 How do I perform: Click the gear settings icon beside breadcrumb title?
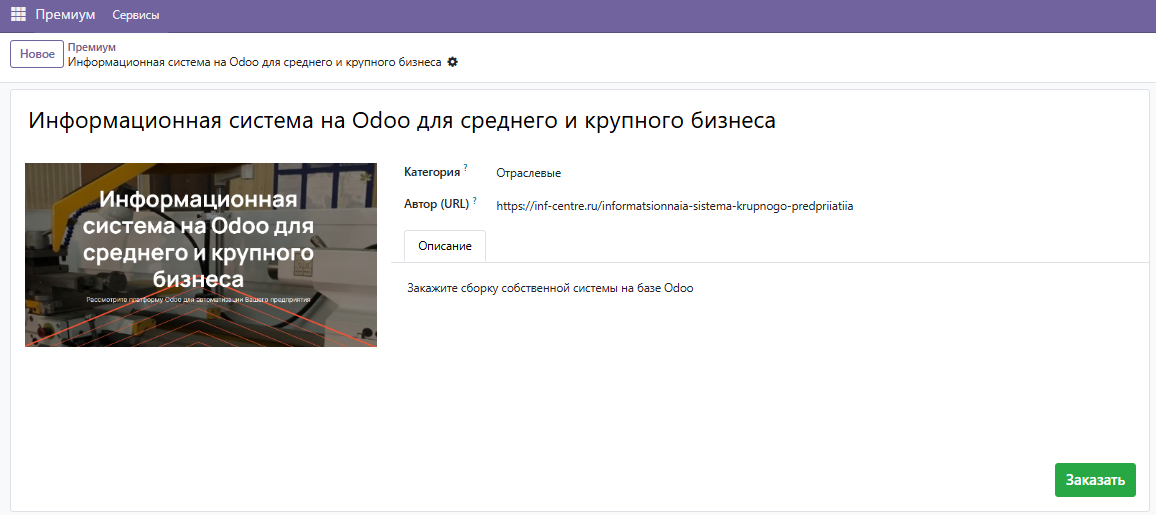pos(453,63)
